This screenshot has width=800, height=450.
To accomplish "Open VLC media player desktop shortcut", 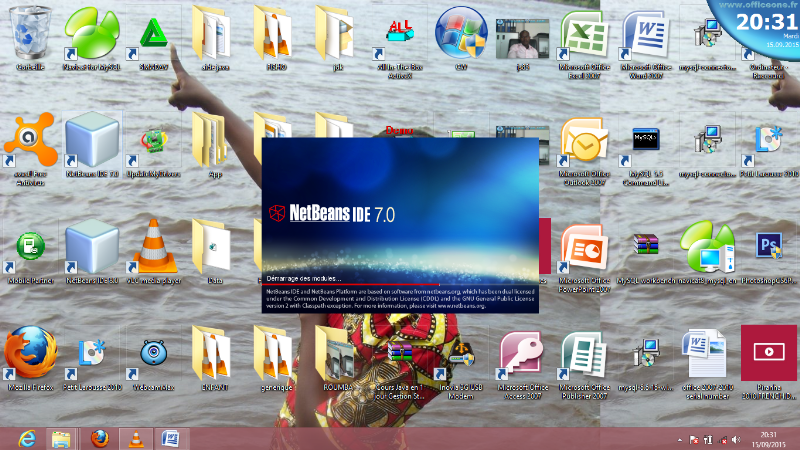I will (x=154, y=251).
